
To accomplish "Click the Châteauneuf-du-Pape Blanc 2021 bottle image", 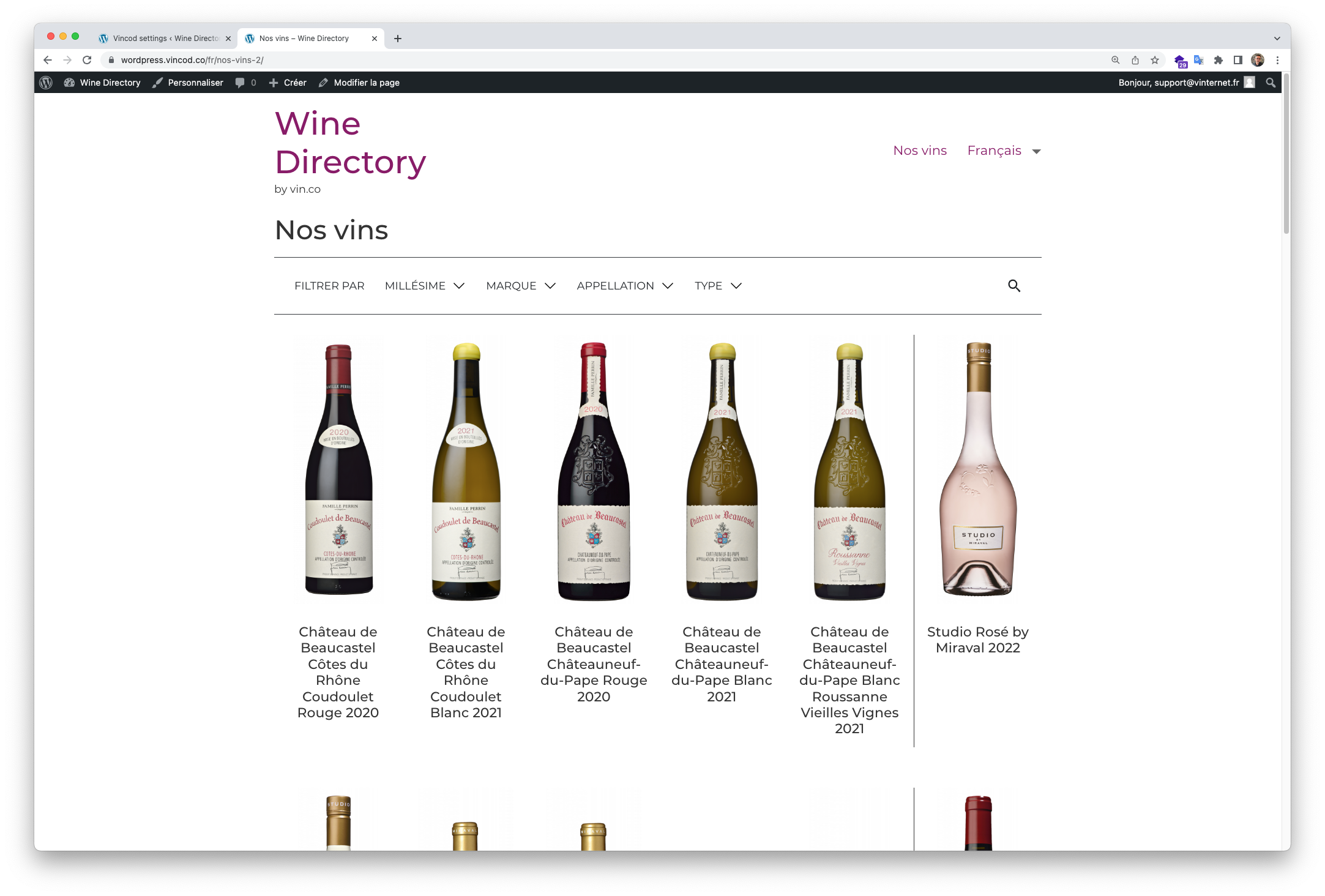I will [722, 471].
